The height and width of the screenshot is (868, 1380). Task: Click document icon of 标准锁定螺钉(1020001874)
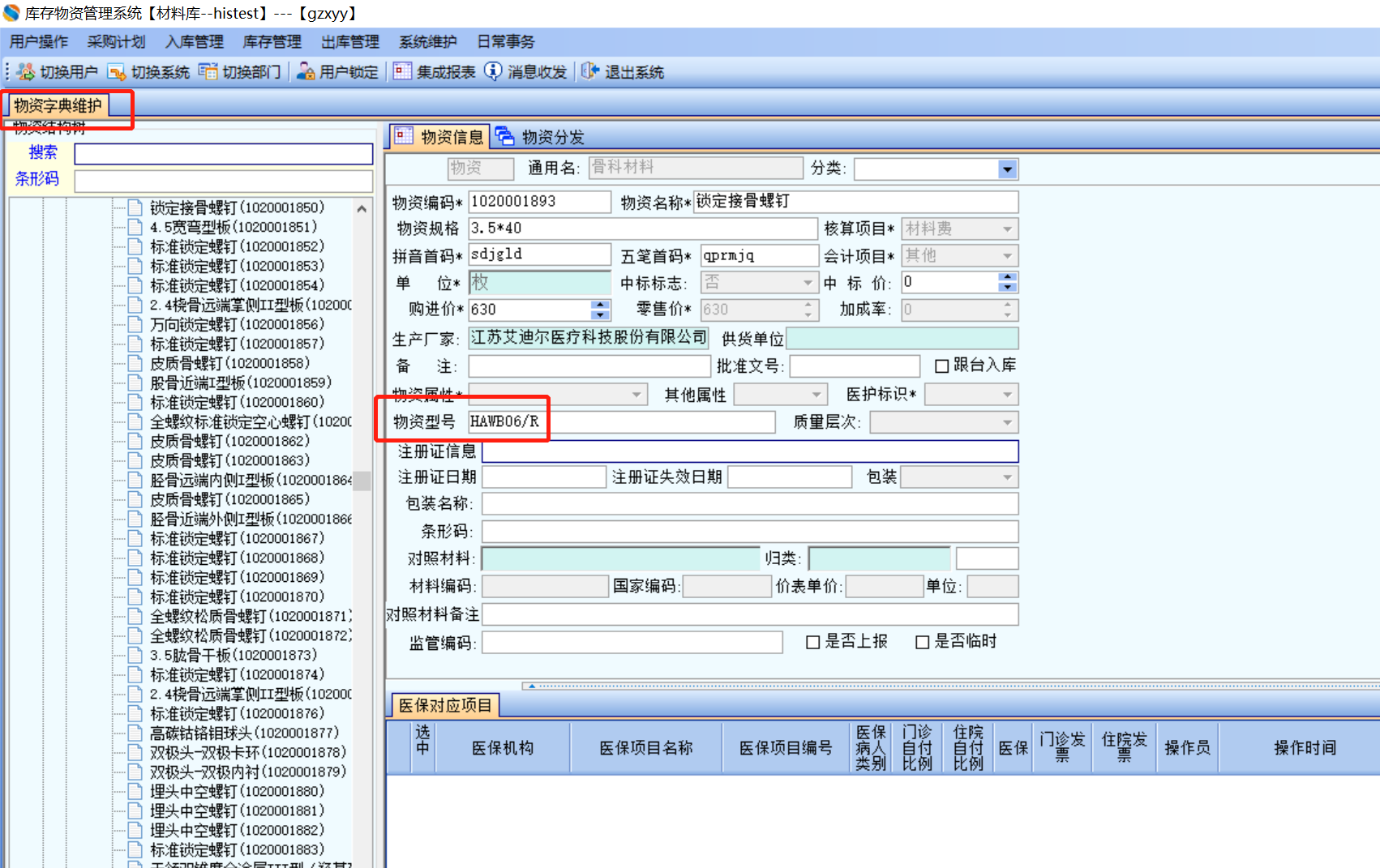(x=135, y=674)
